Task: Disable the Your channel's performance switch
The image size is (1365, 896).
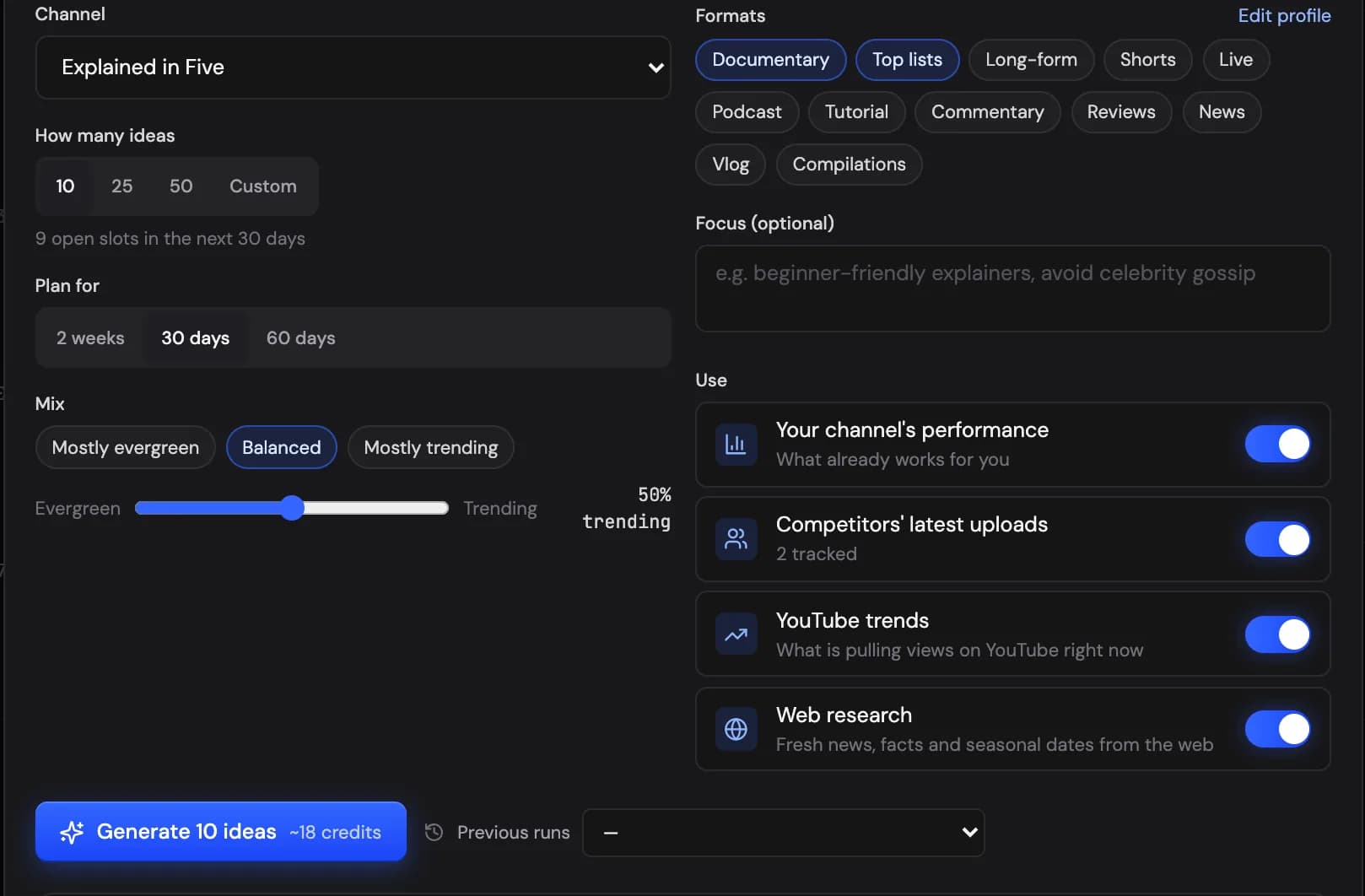Action: [1277, 444]
